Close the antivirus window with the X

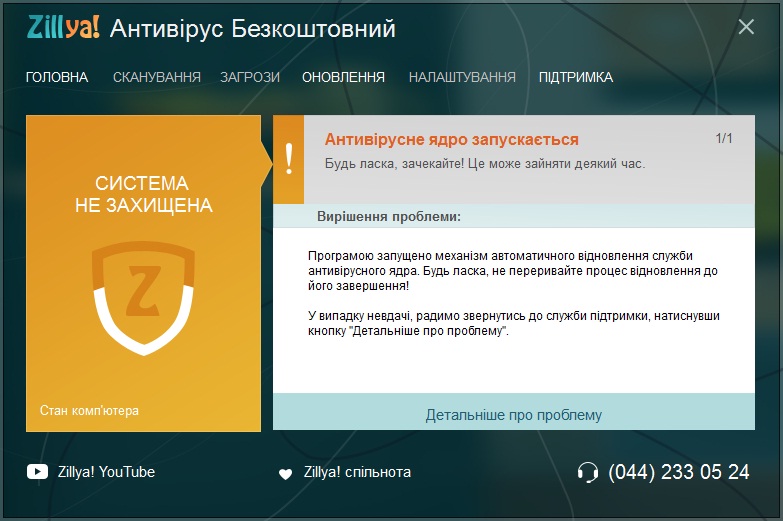[746, 27]
